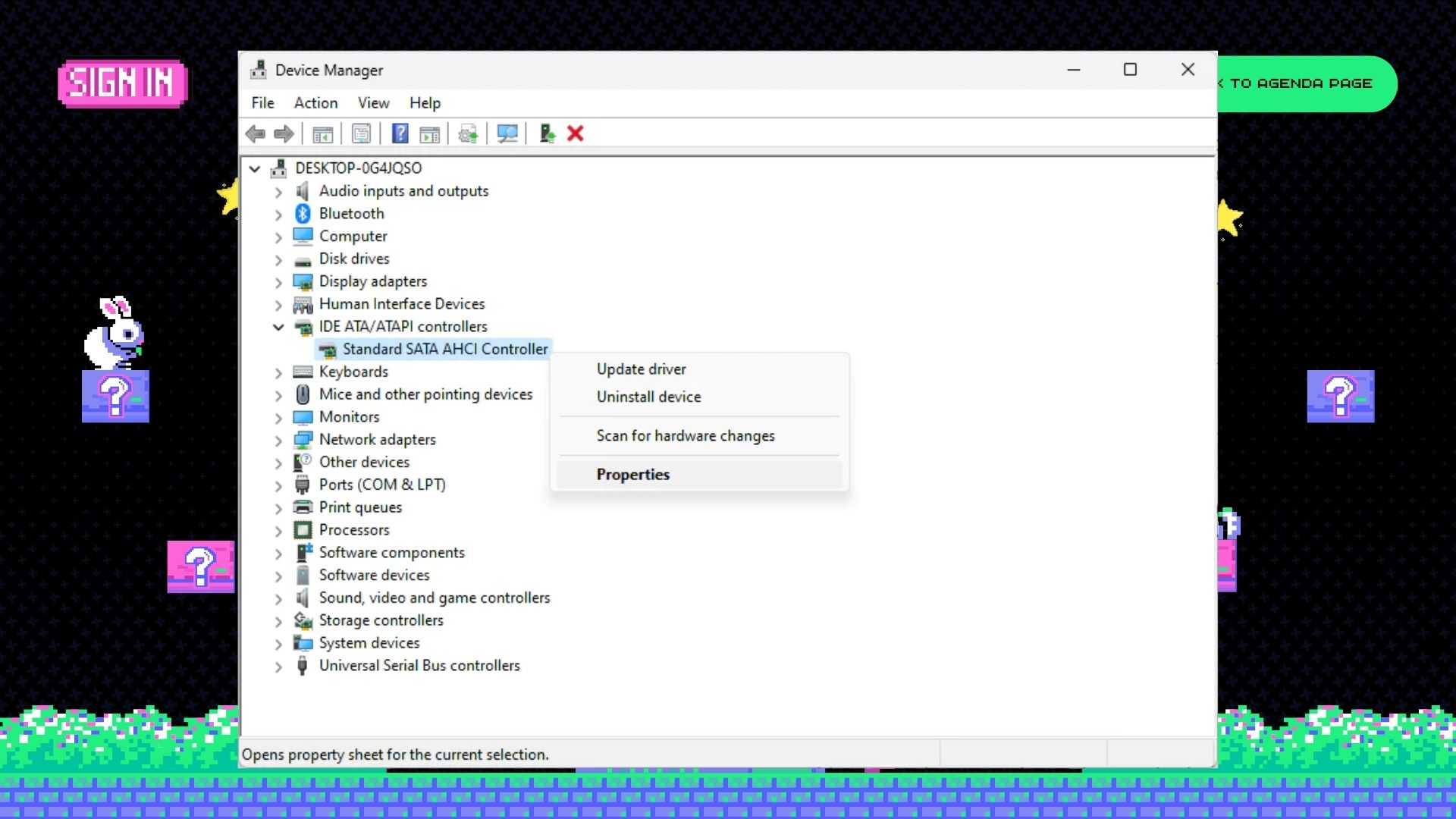Screen dimensions: 1456x819
Task: Collapse the DESKTOP-0G4JQSO root node
Action: (255, 168)
